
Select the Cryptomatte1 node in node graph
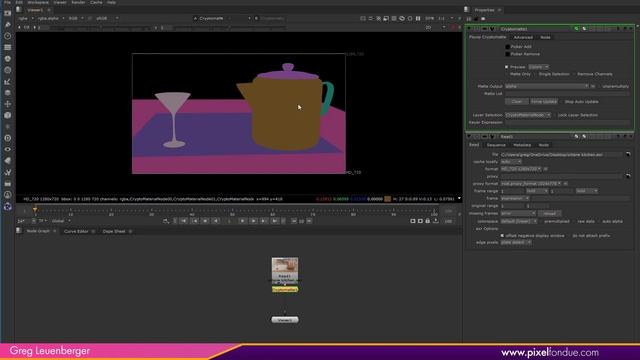[285, 289]
